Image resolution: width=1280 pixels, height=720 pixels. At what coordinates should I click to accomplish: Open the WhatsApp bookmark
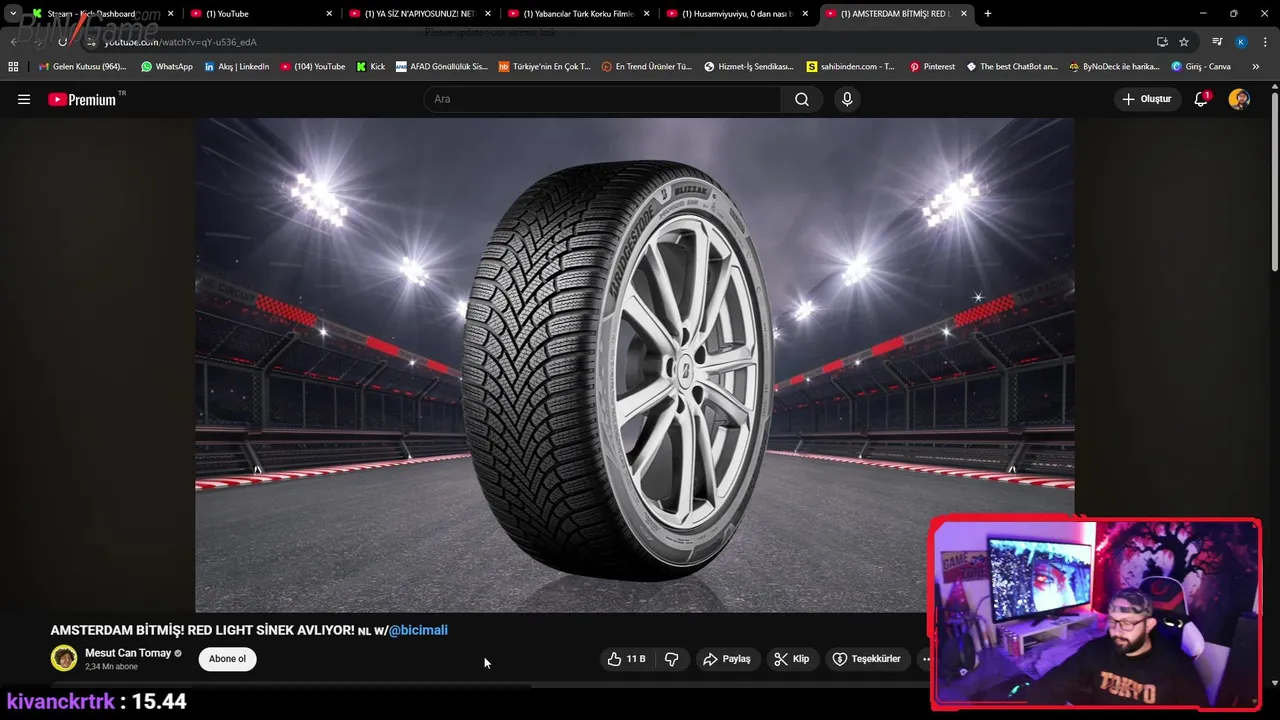[x=167, y=67]
